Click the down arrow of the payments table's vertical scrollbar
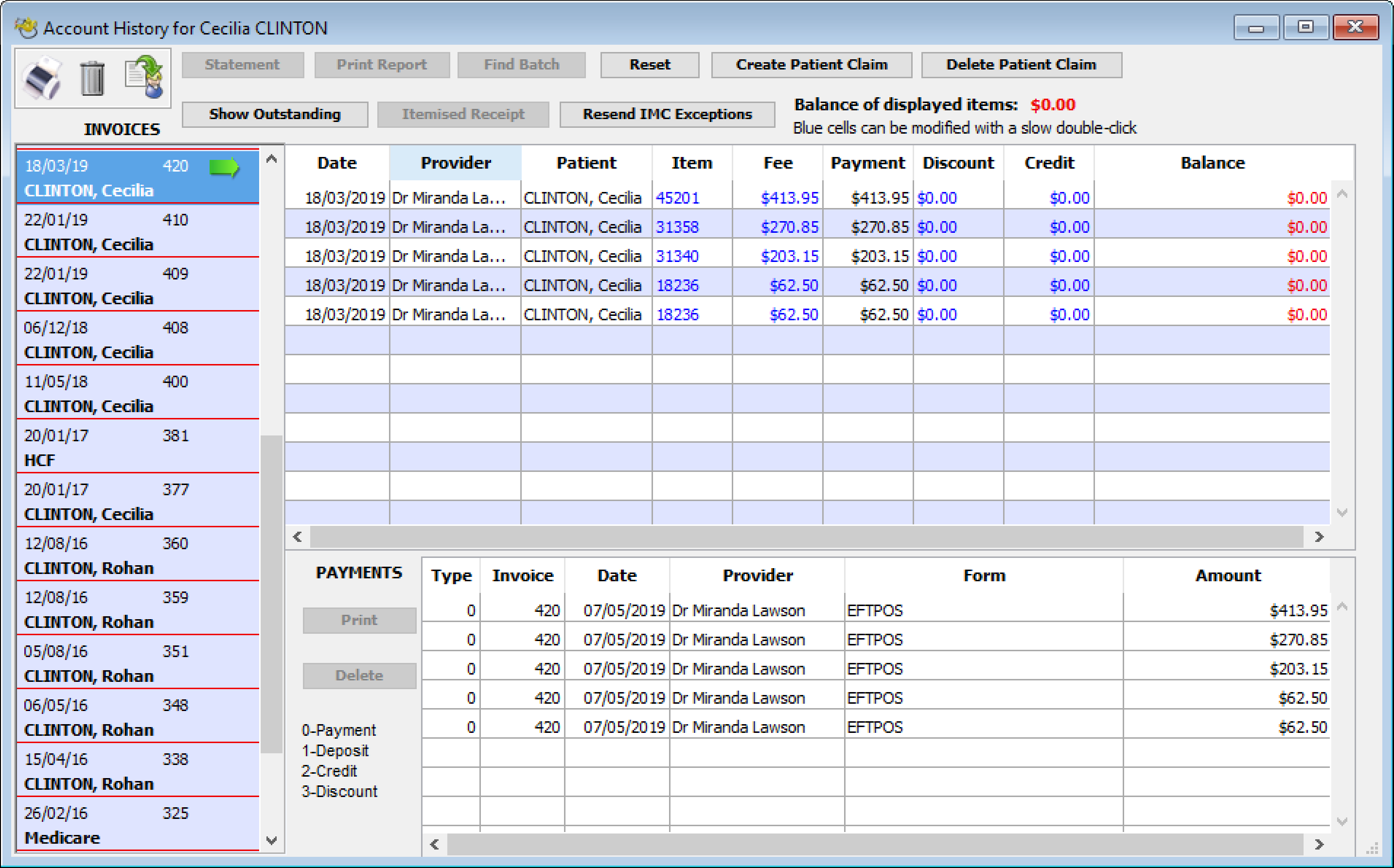This screenshot has width=1394, height=868. 1342,822
